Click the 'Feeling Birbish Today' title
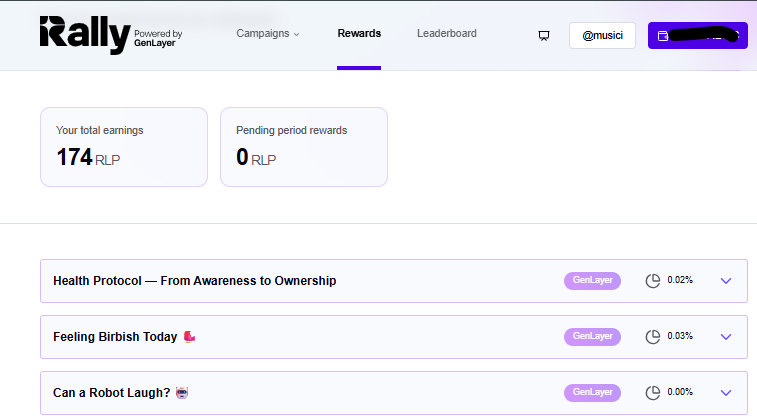Screen dimensions: 757x418 (115, 337)
